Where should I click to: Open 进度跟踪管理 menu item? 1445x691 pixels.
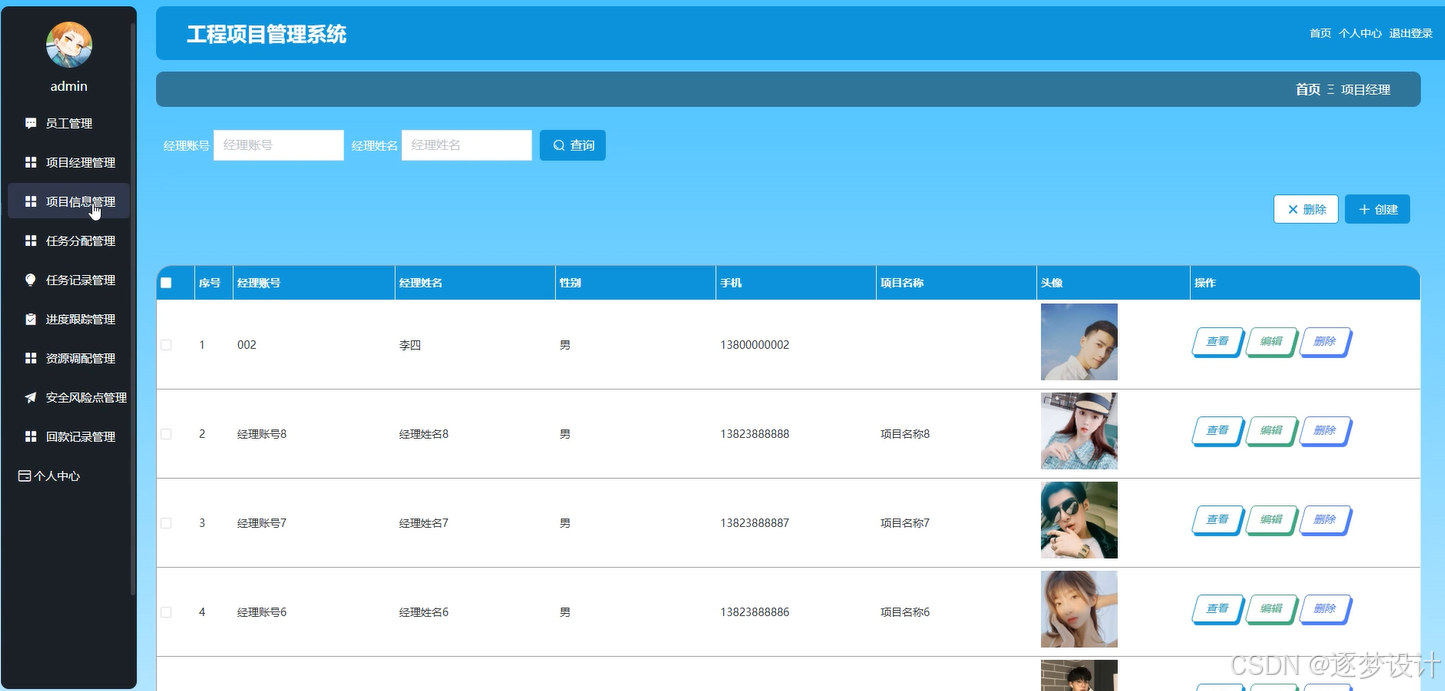pyautogui.click(x=69, y=319)
